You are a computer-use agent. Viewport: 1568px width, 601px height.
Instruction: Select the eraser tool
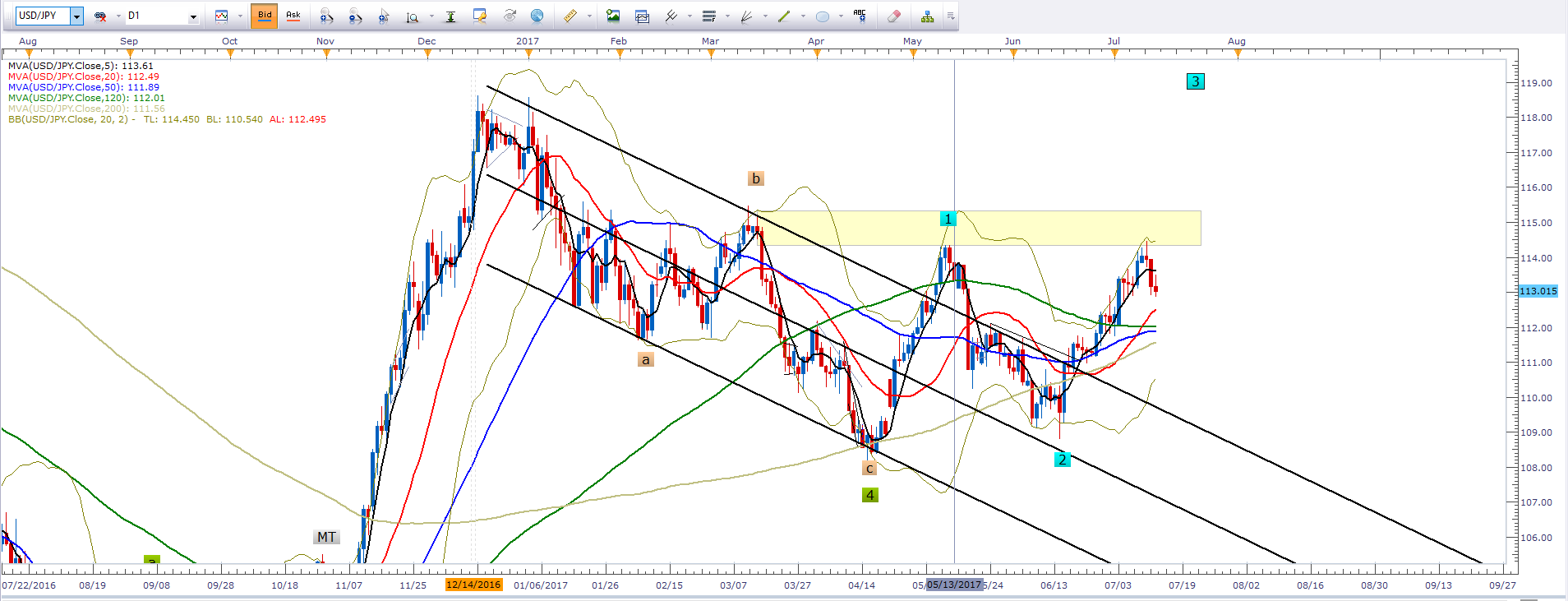tap(894, 16)
